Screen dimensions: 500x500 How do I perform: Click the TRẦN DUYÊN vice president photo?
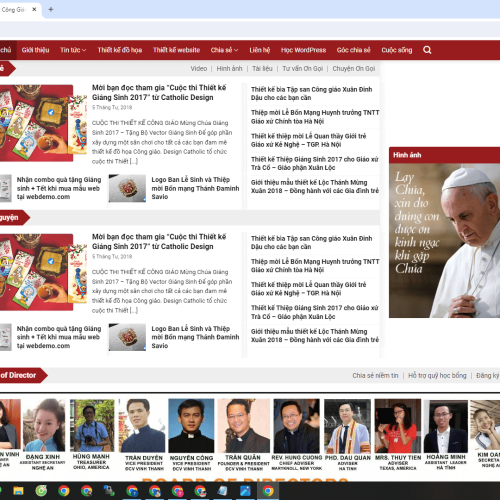click(142, 426)
